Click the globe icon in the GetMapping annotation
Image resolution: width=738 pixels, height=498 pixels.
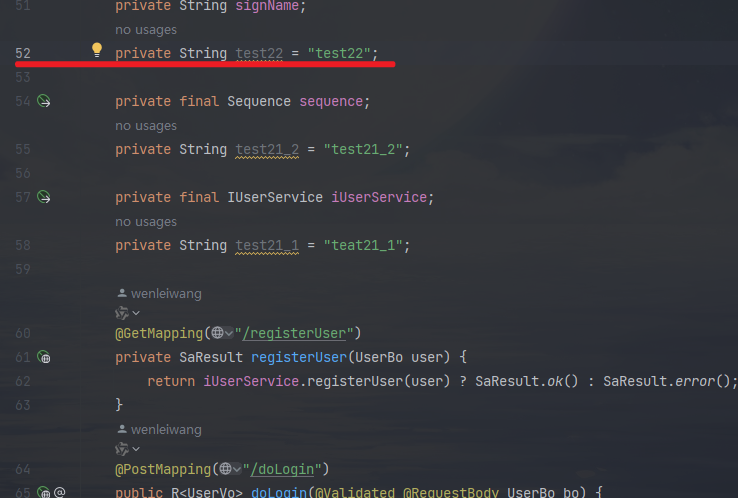(219, 333)
